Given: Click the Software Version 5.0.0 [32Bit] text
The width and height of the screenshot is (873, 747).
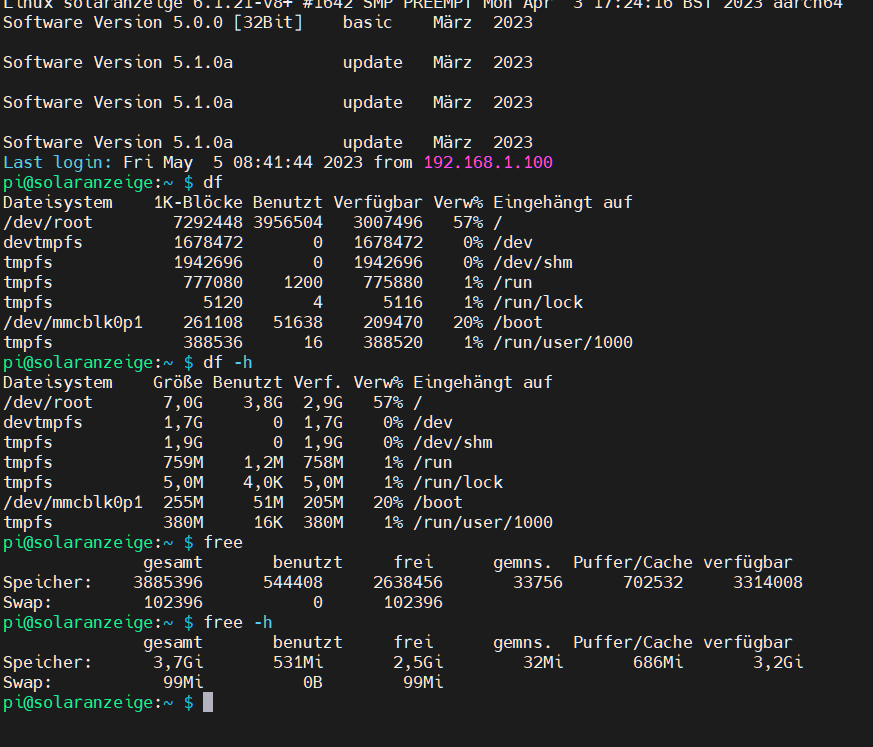Looking at the screenshot, I should (x=152, y=22).
